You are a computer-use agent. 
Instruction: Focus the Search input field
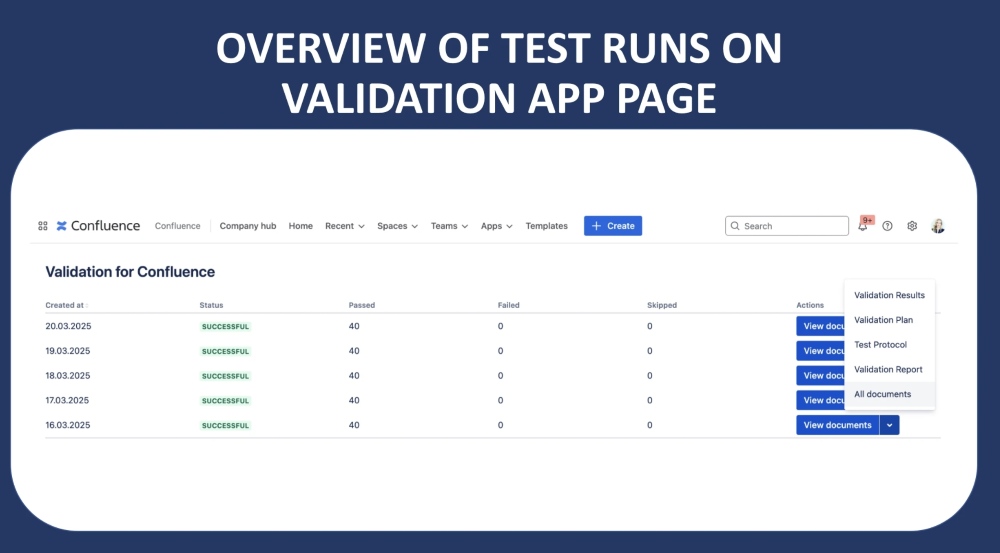(786, 226)
